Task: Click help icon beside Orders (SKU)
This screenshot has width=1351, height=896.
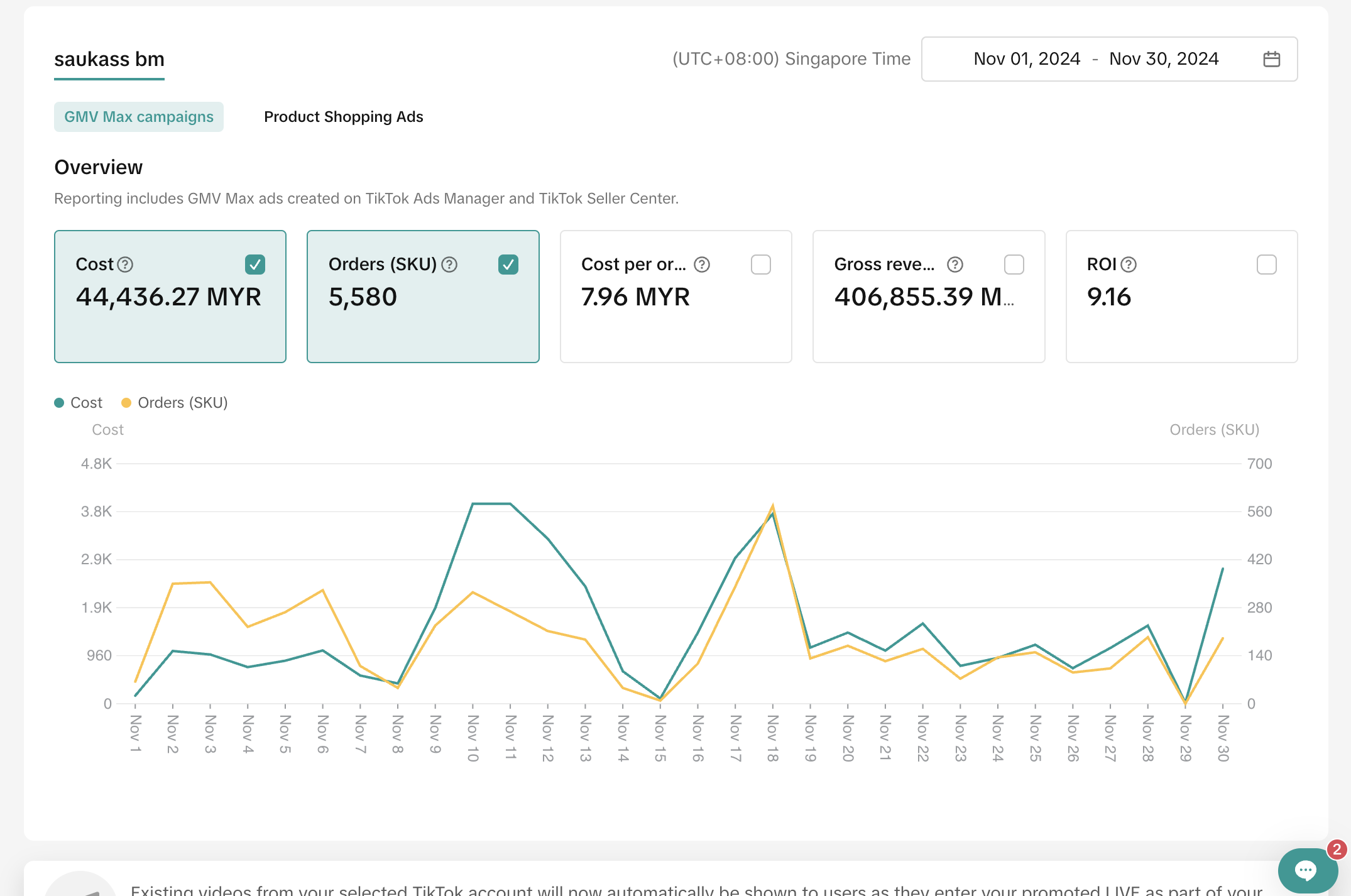Action: [449, 265]
